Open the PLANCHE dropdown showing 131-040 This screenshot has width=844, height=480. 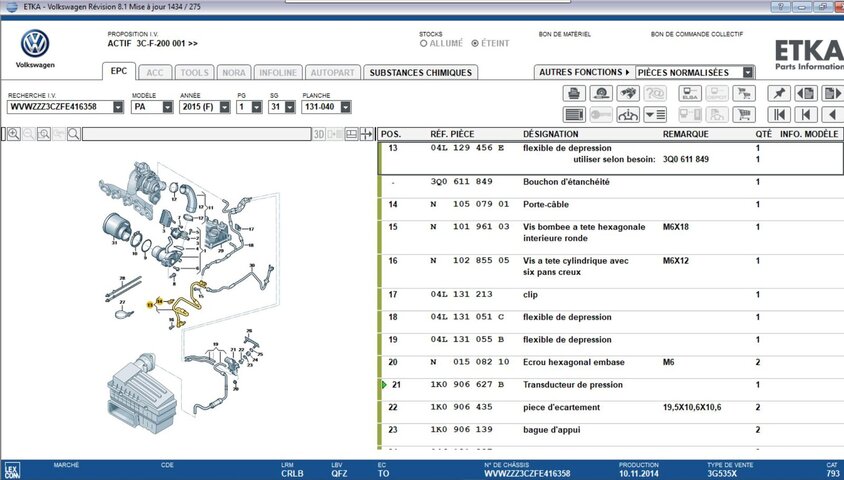[346, 107]
